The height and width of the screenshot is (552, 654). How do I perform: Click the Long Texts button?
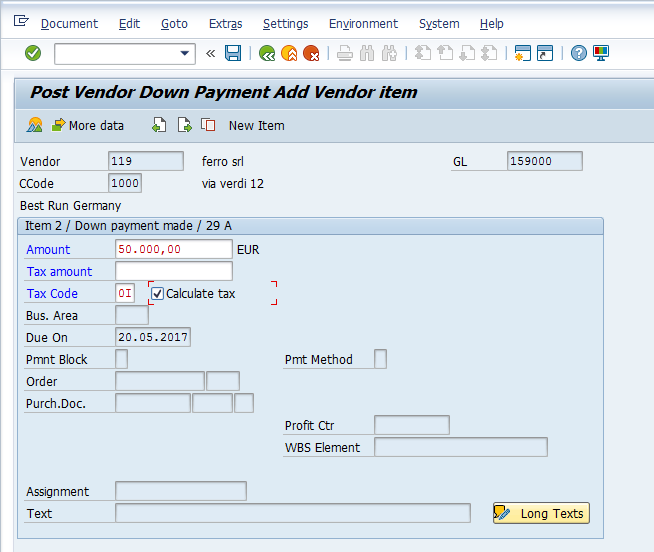point(541,513)
